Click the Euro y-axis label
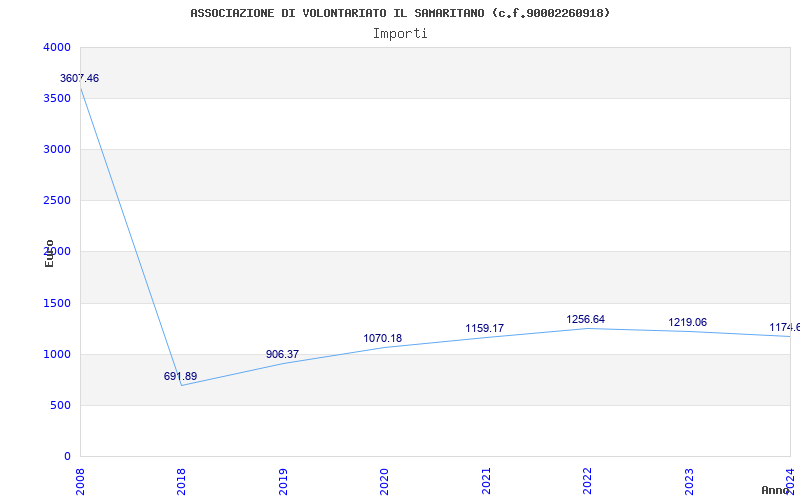The image size is (800, 500). pyautogui.click(x=49, y=254)
